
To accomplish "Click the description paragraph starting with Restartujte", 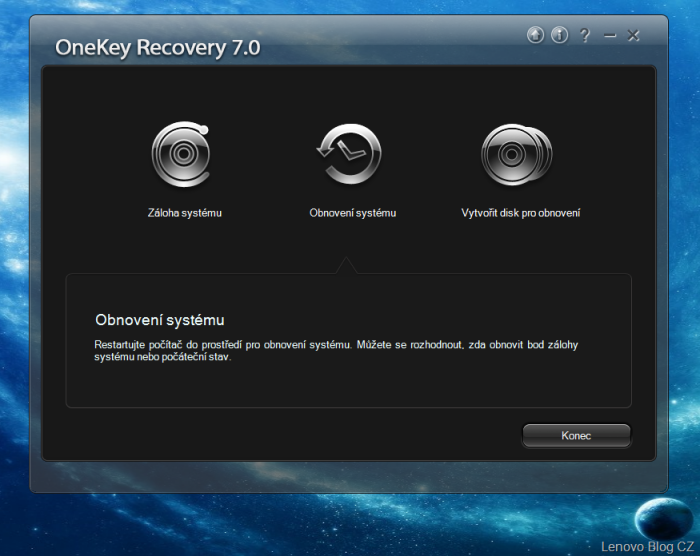I will [x=336, y=351].
